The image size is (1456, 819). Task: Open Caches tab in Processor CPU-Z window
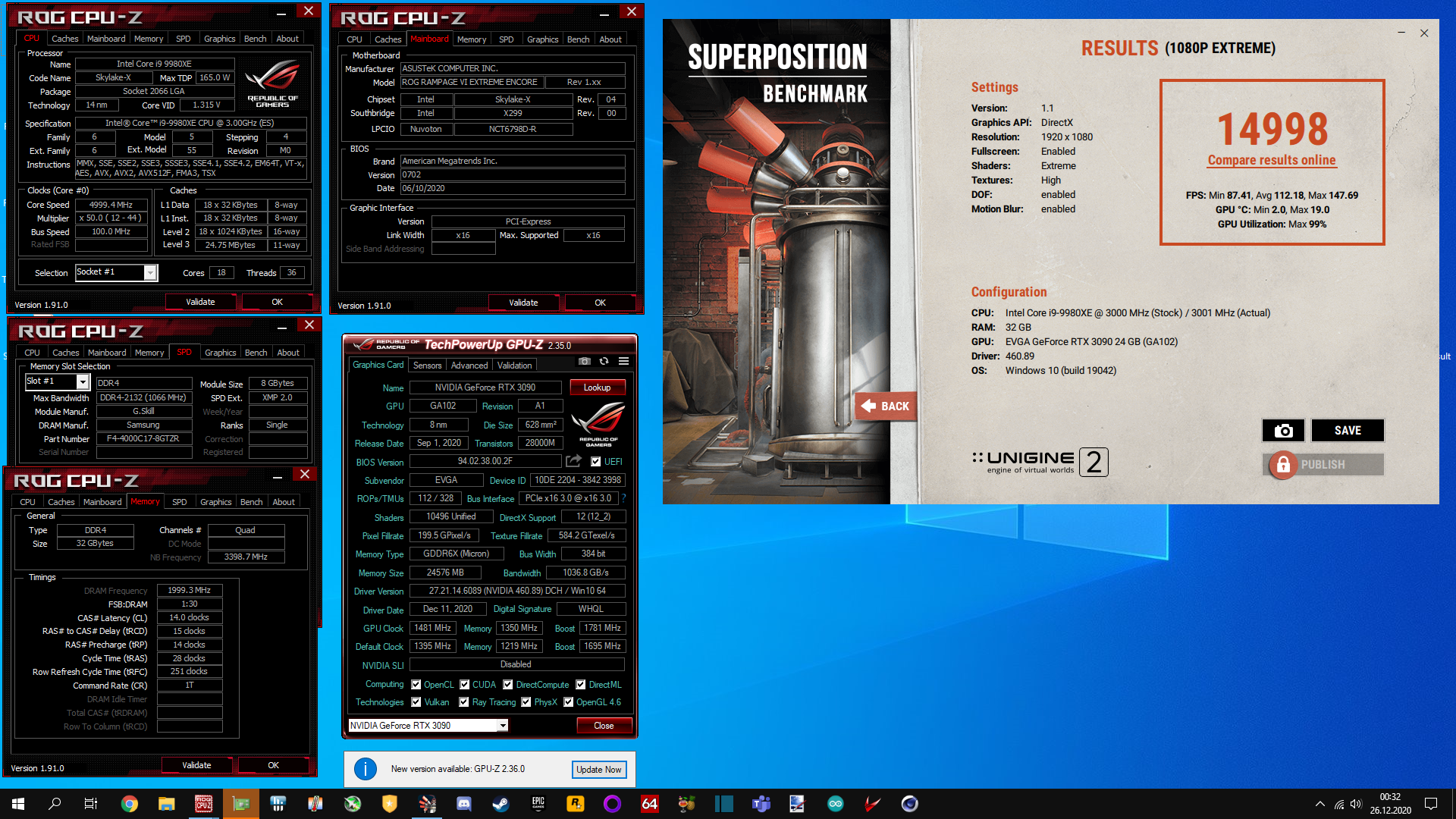coord(64,39)
